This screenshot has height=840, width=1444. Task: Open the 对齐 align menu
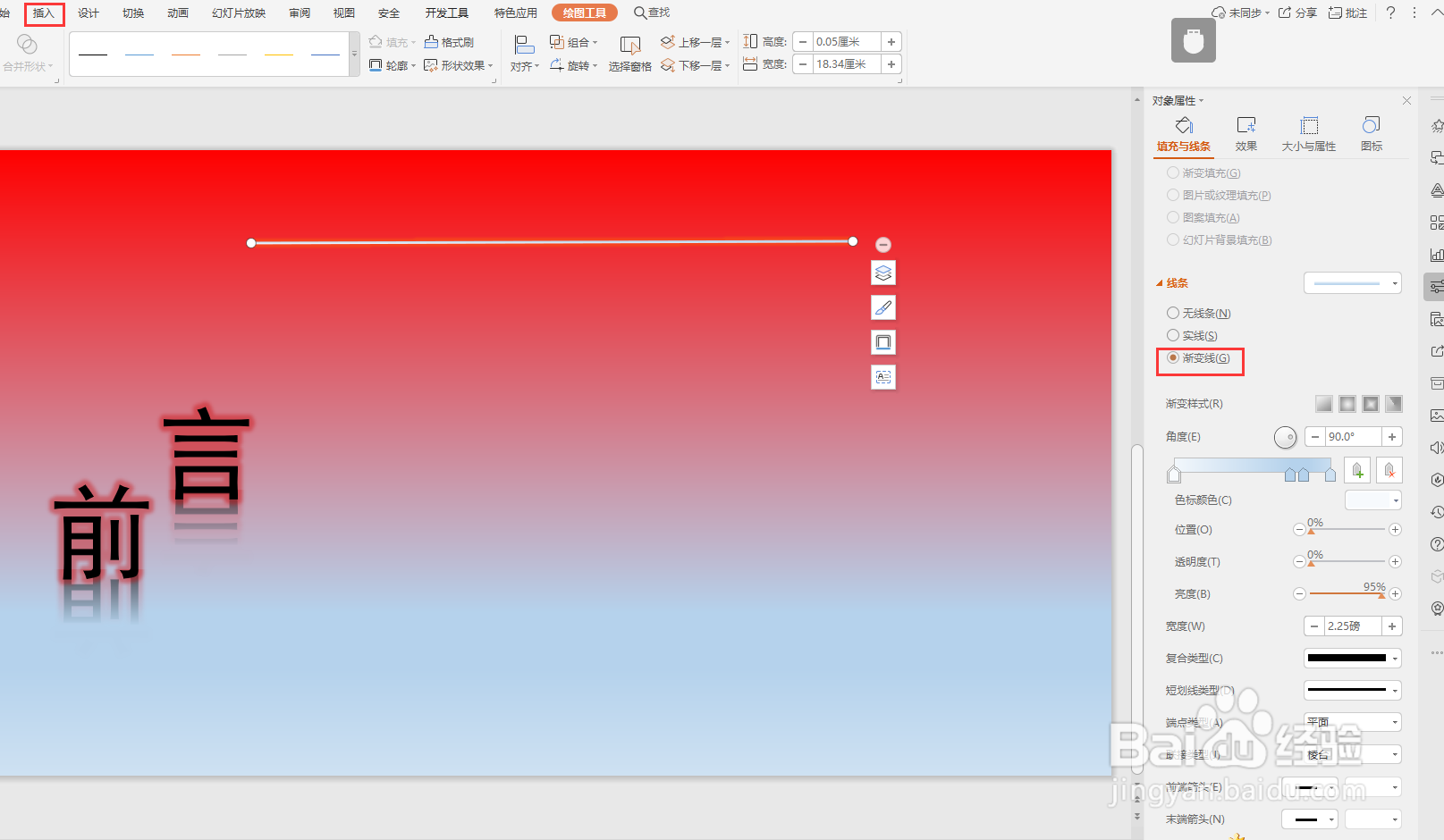click(x=525, y=54)
